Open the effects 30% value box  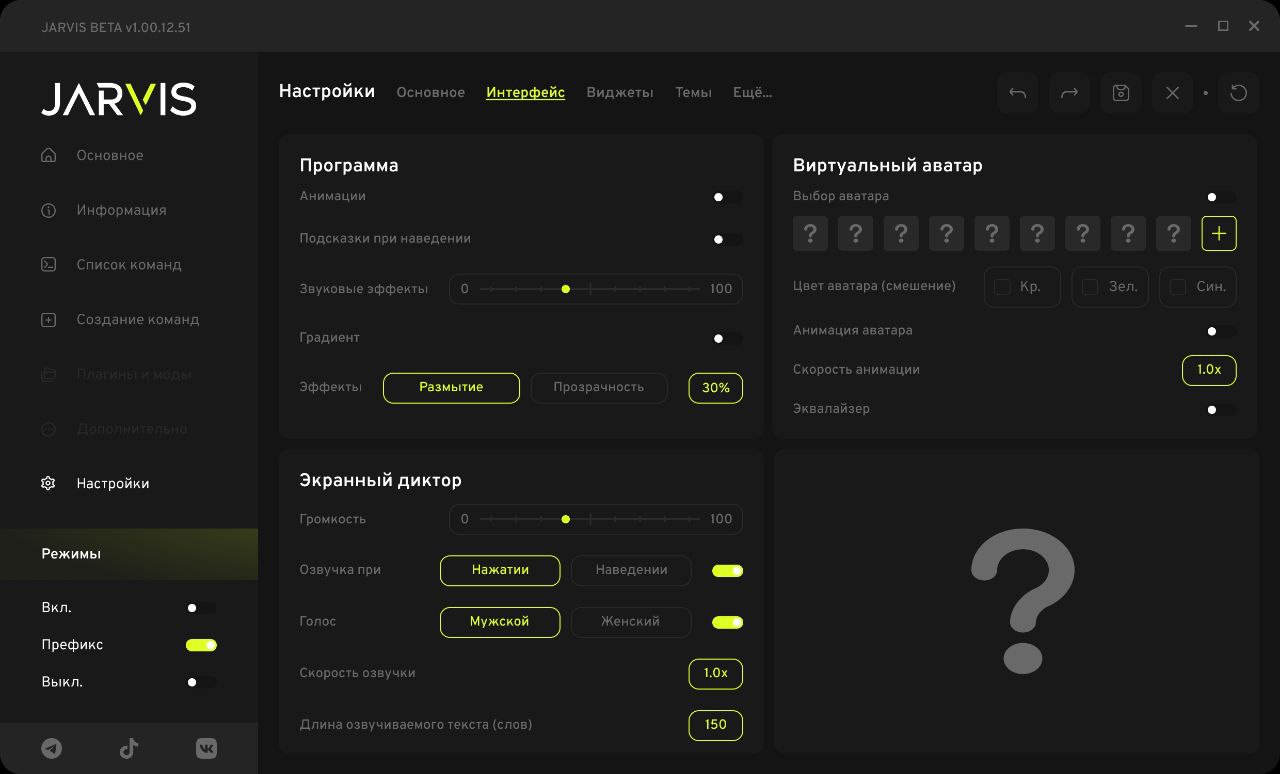[715, 388]
